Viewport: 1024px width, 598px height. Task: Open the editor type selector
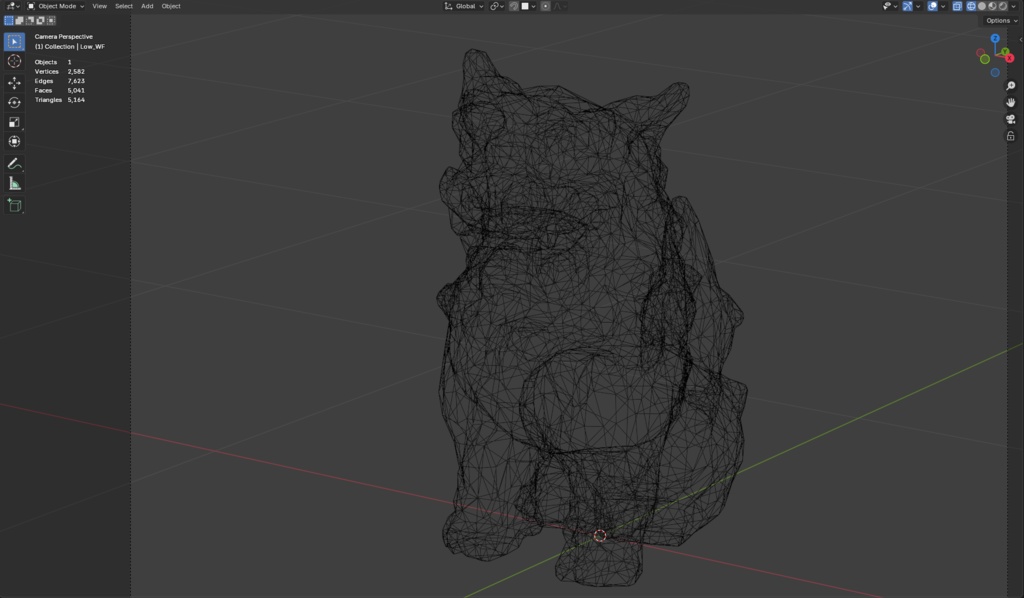(12, 6)
